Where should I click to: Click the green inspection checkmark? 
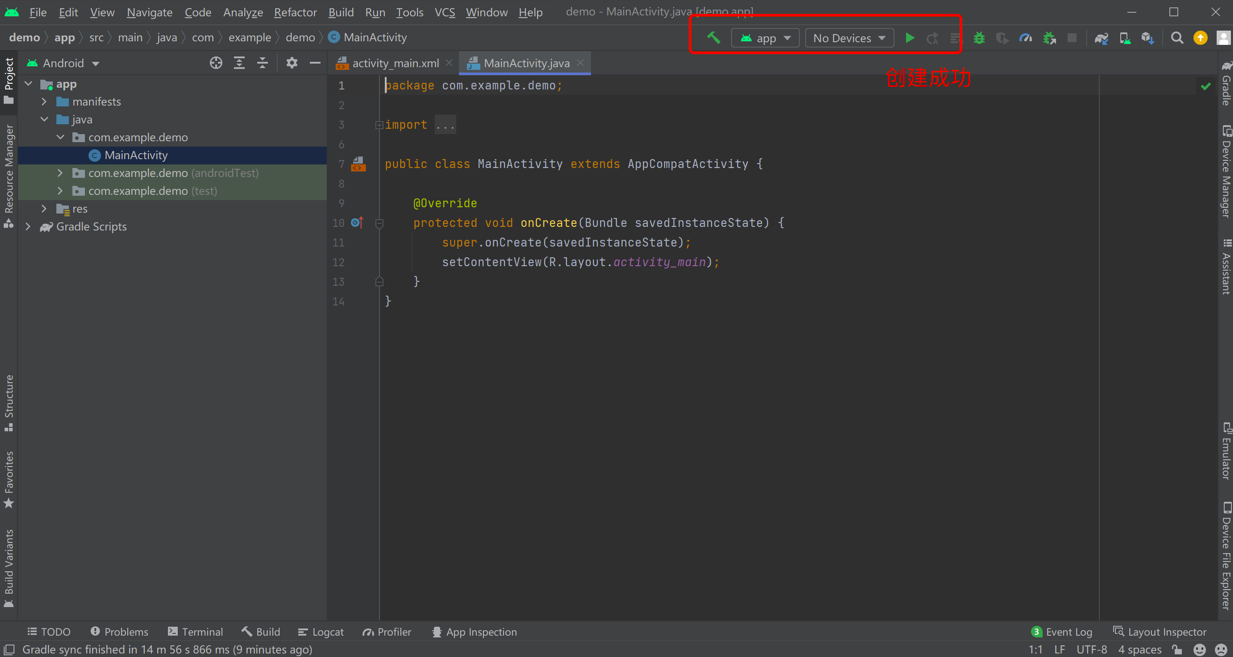coord(1206,86)
